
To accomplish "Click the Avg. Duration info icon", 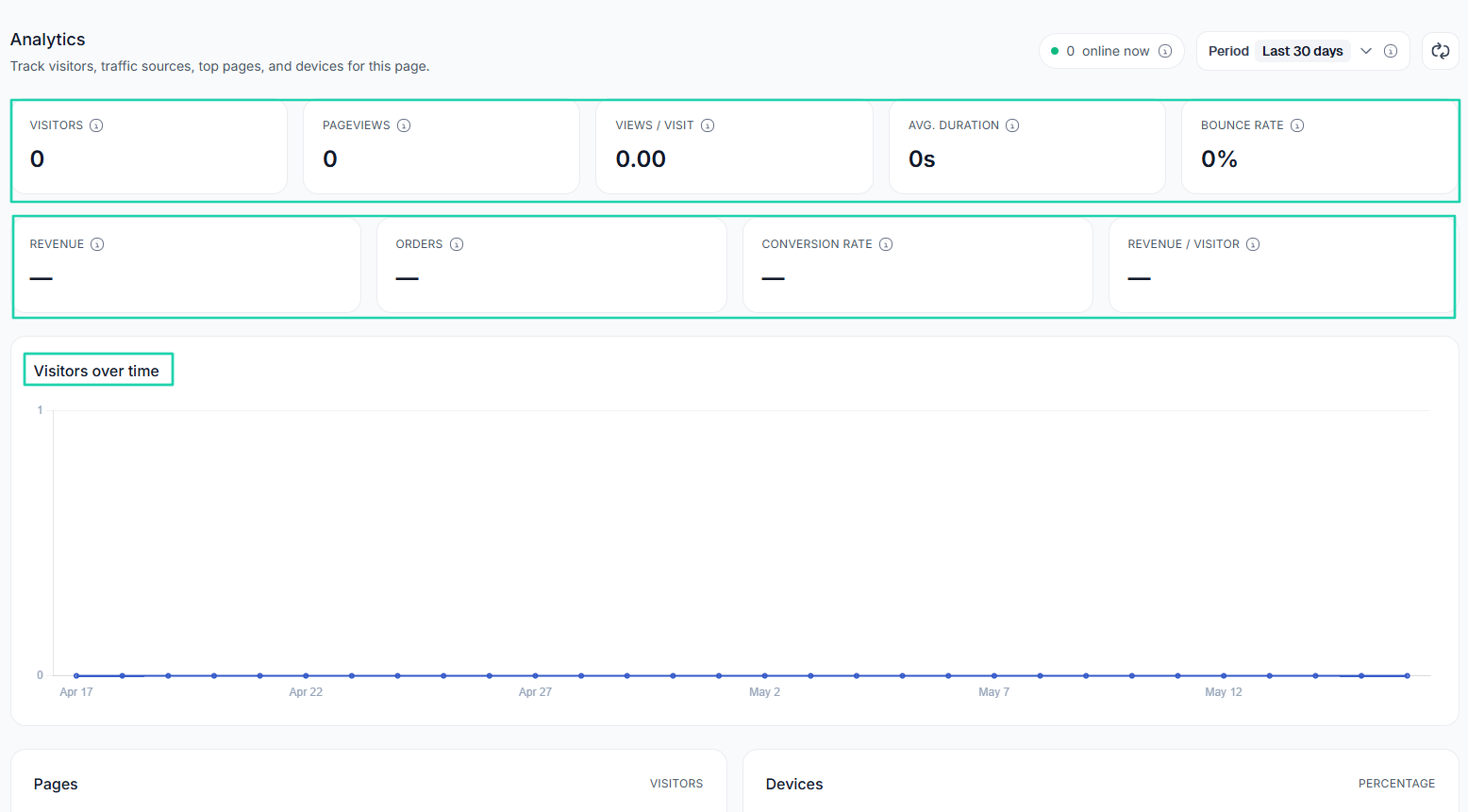I will 1012,125.
